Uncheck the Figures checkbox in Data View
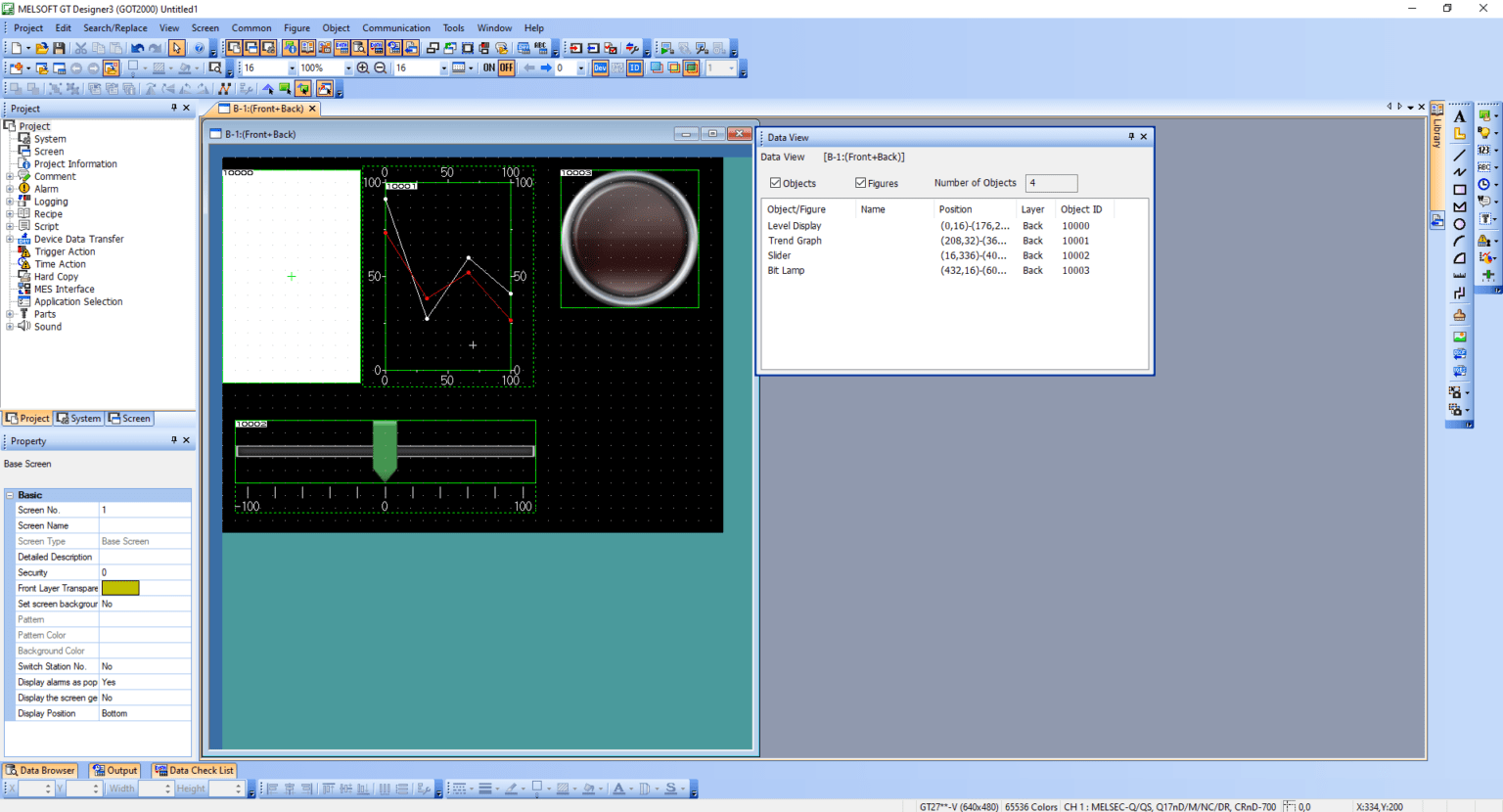 pos(860,183)
